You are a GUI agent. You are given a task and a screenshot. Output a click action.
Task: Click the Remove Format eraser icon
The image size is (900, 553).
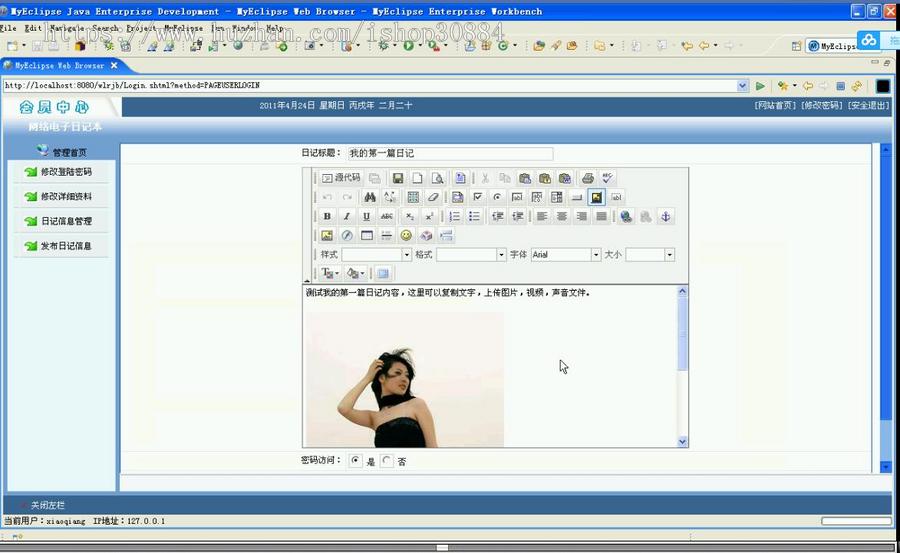point(433,198)
